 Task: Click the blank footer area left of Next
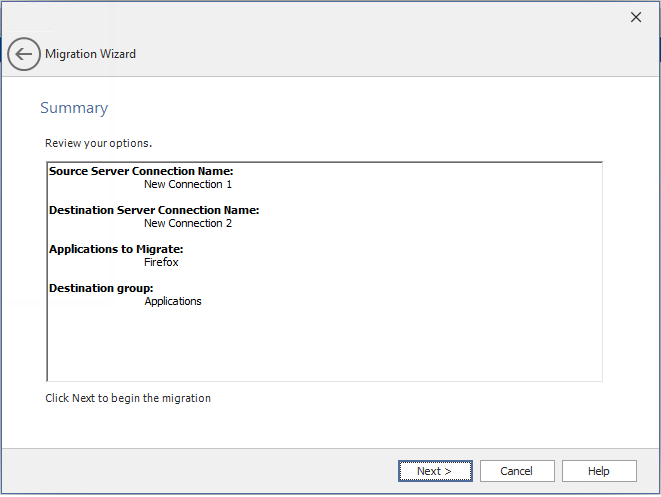pos(200,471)
